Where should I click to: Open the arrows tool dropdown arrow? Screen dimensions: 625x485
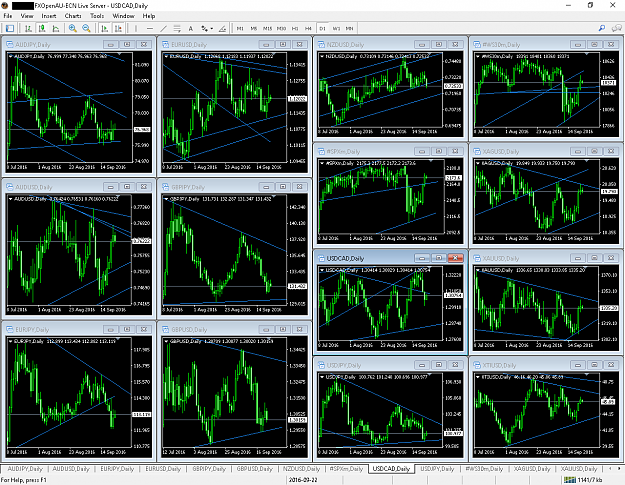212,29
